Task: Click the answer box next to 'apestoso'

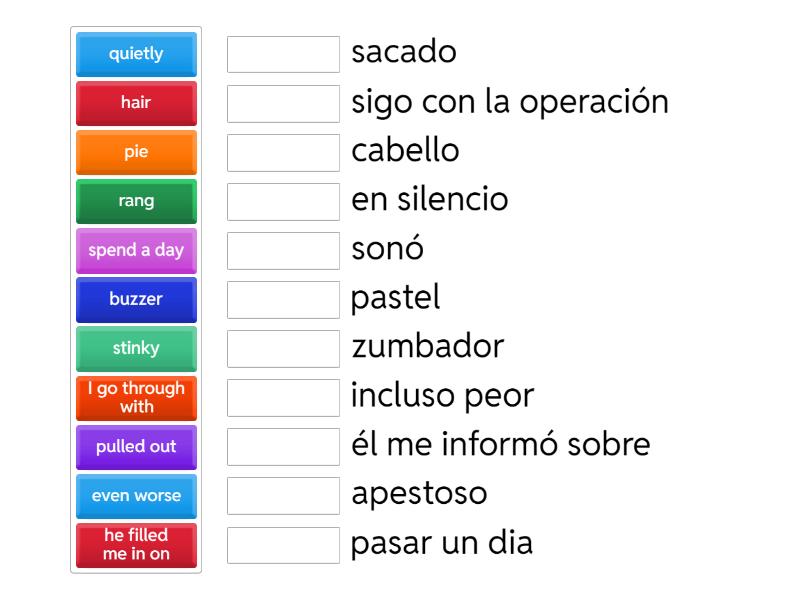Action: (x=283, y=496)
